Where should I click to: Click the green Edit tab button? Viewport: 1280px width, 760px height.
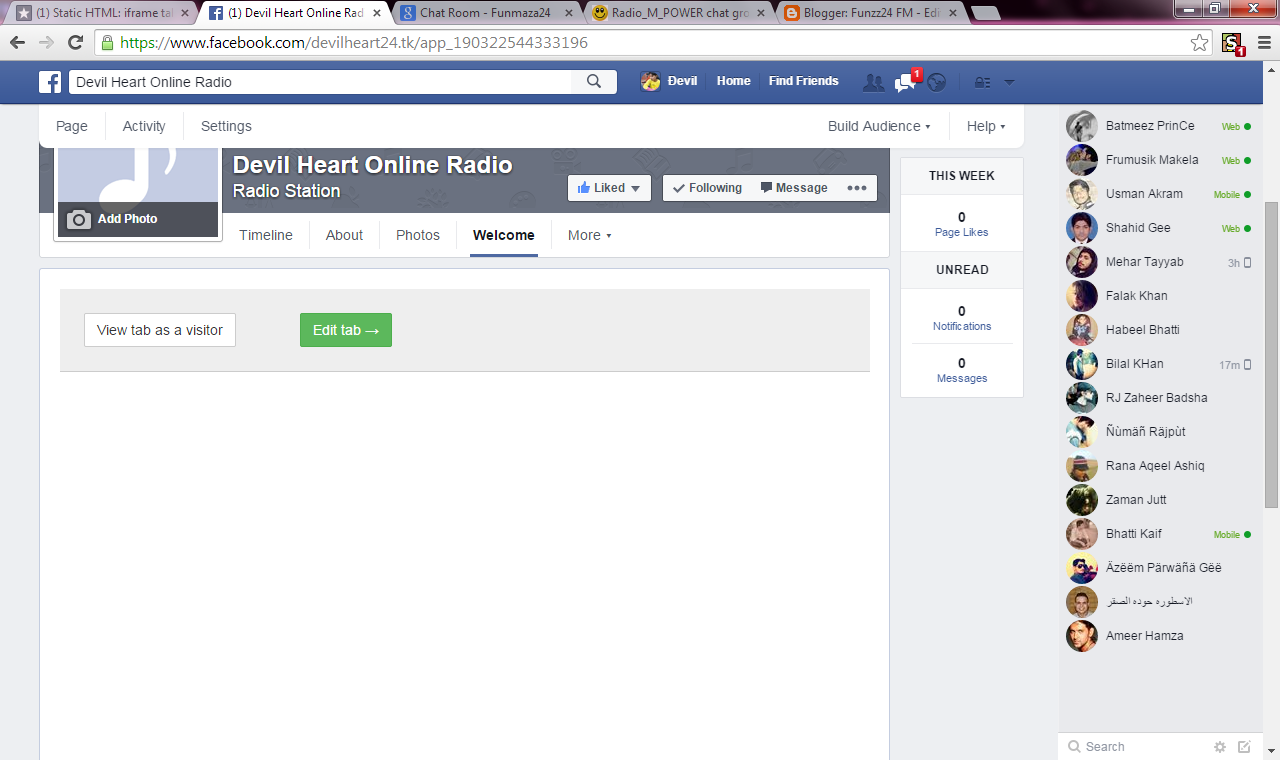pos(345,330)
